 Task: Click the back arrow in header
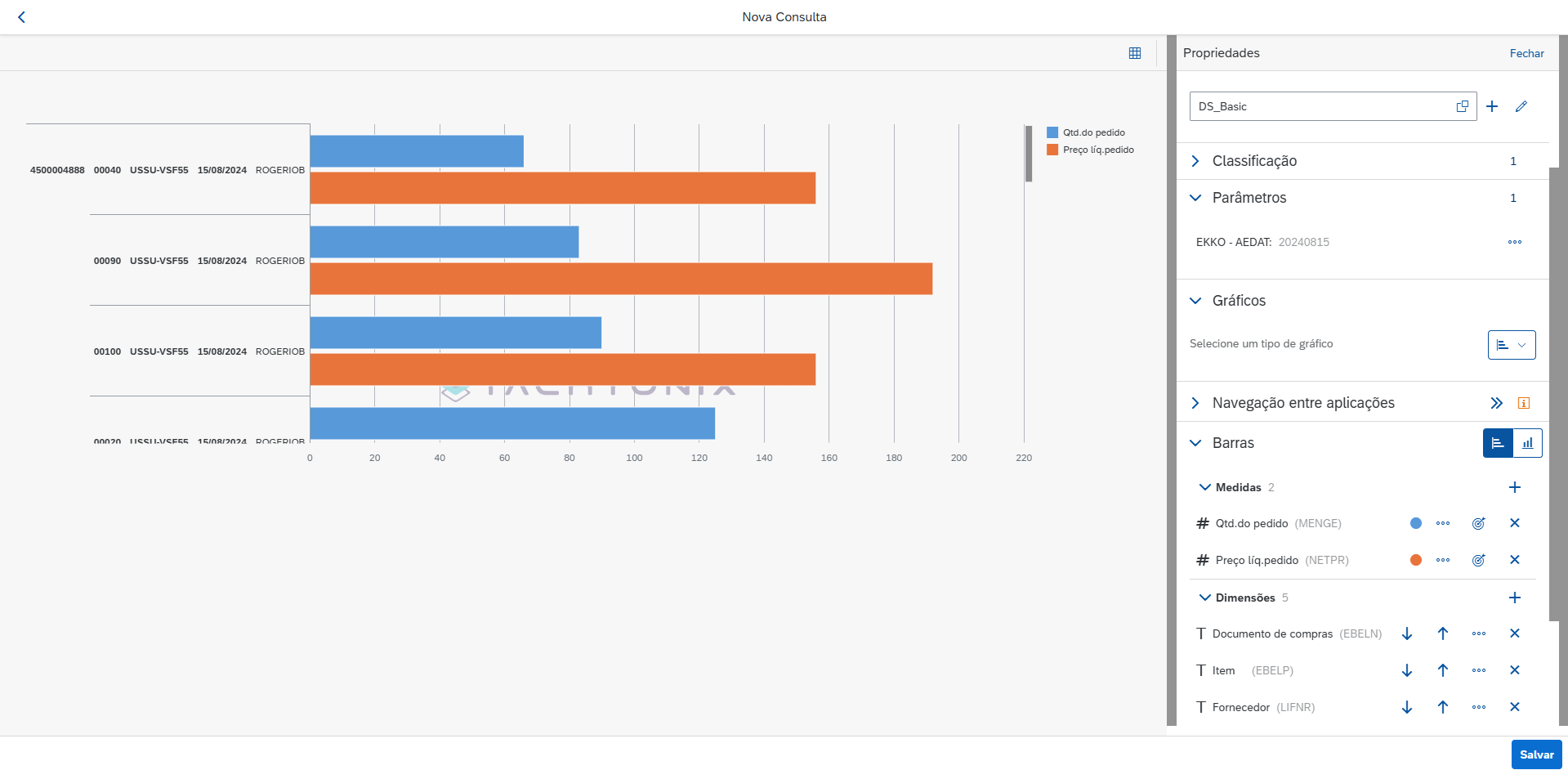coord(21,17)
